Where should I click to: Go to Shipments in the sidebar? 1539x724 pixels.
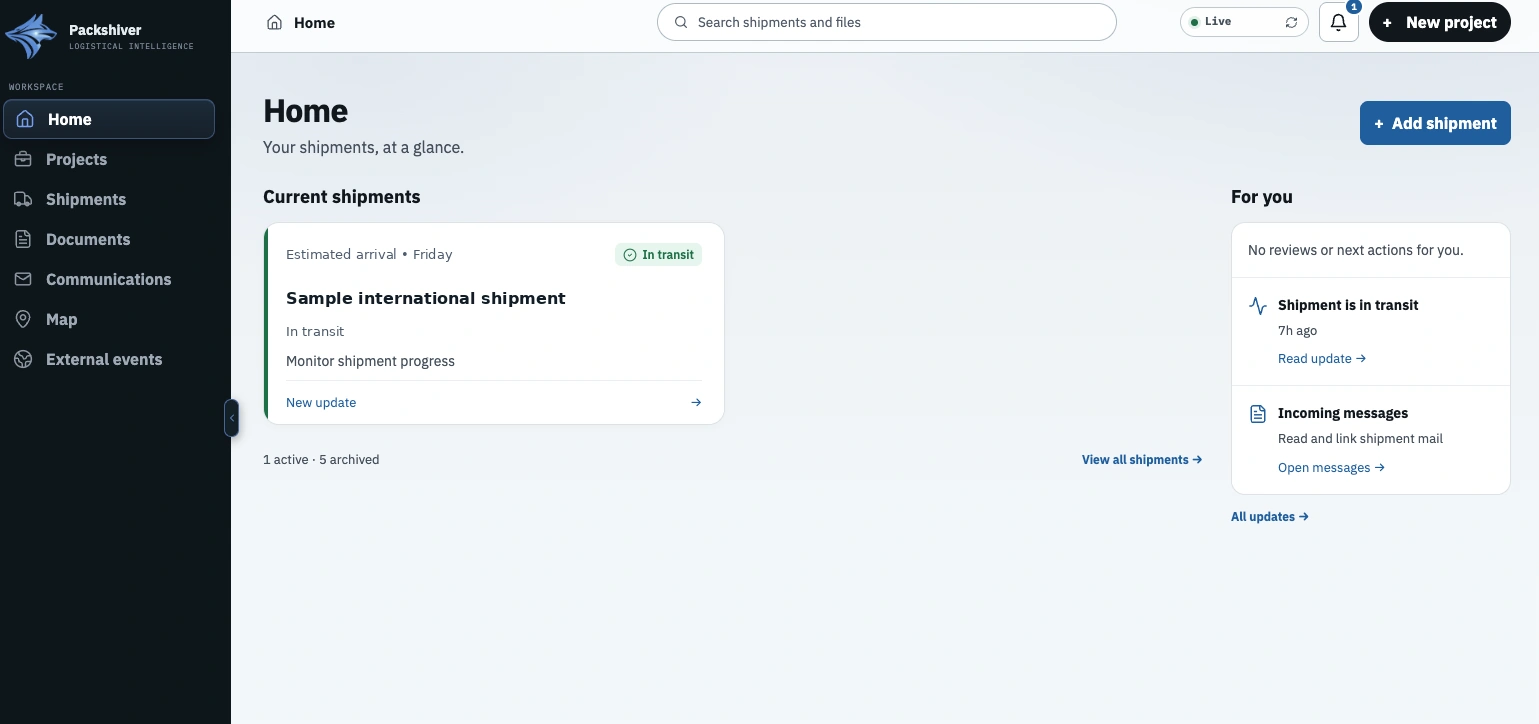pos(109,199)
